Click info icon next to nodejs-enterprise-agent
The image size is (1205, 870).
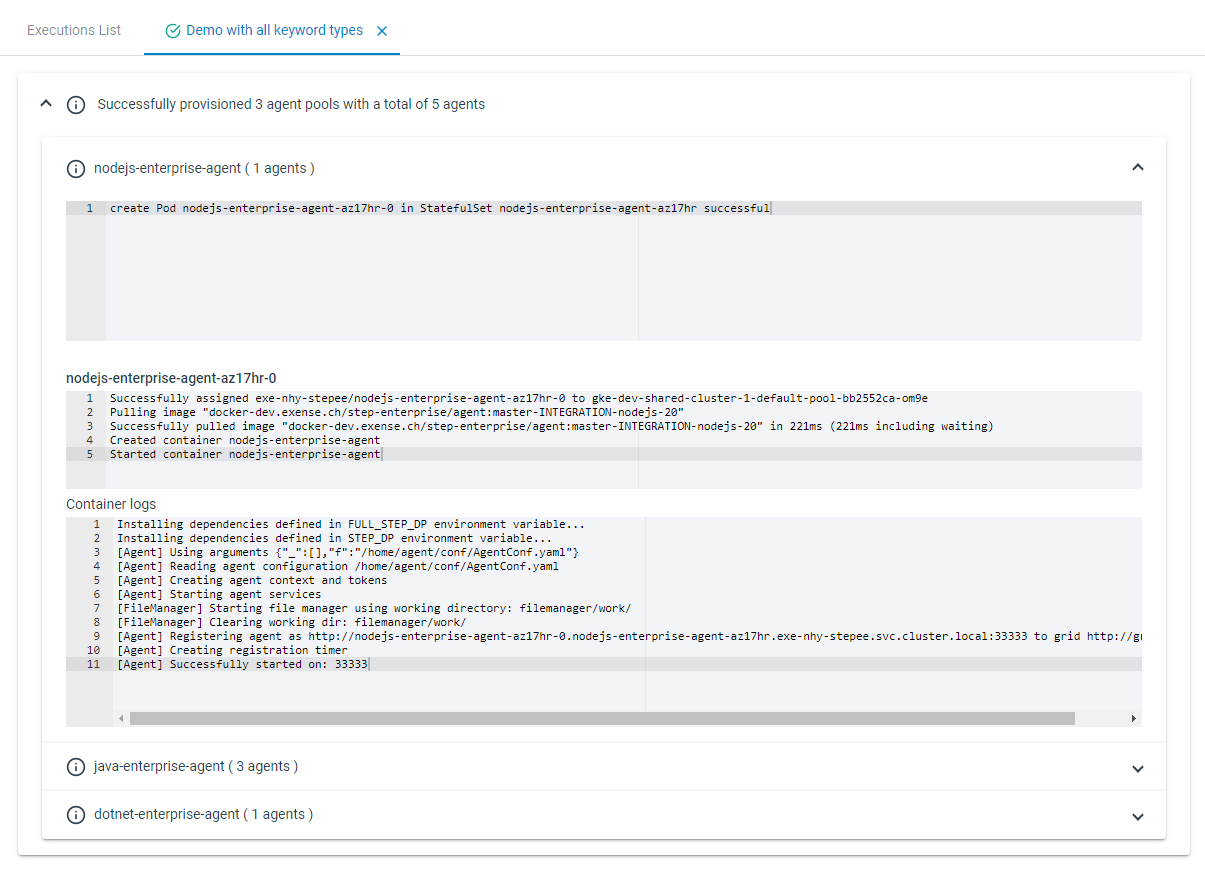(76, 169)
